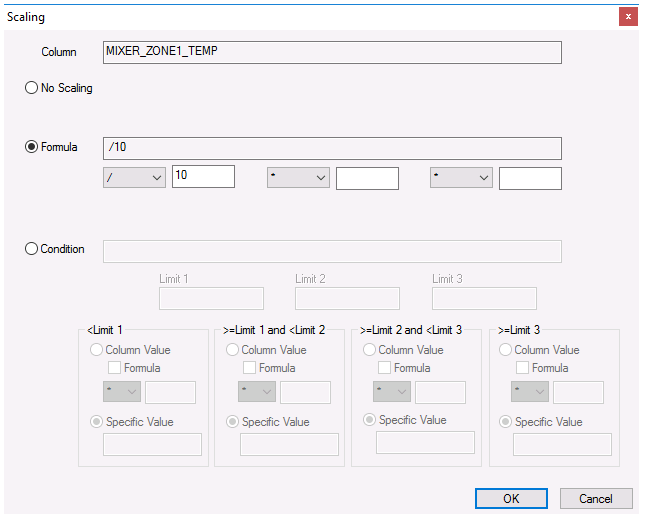Screen dimensions: 647x520
Task: Click formula value field in >=Limit 1 and <Limit 2 group
Action: [x=305, y=392]
